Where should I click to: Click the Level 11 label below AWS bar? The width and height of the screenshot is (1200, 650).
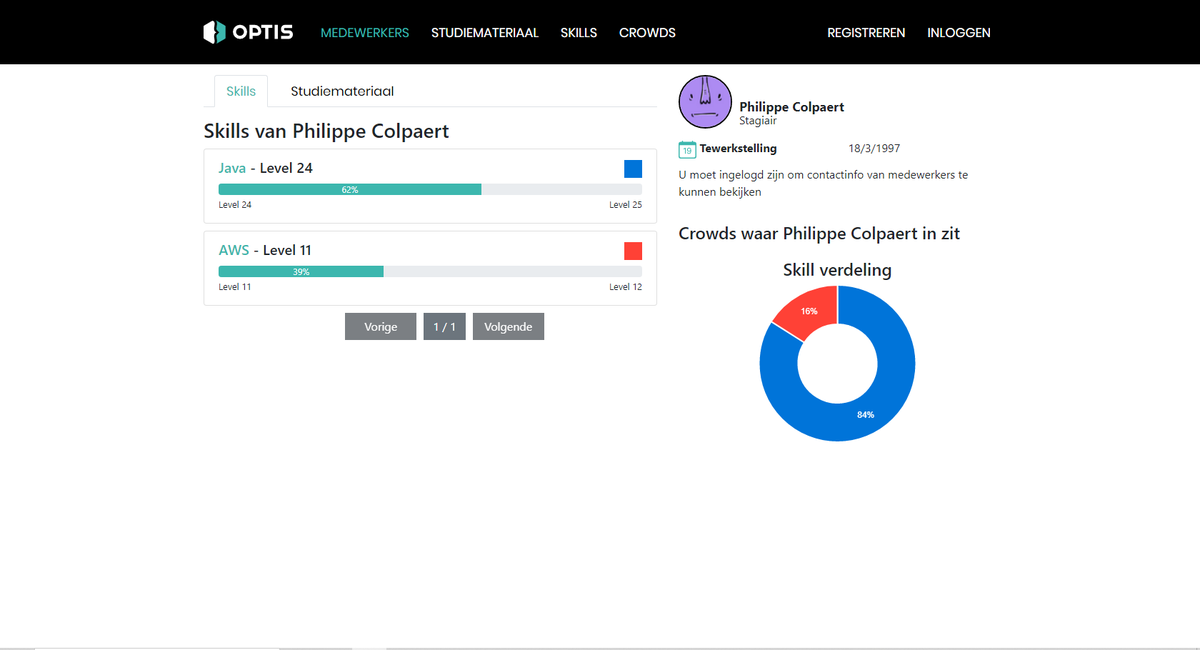point(235,287)
